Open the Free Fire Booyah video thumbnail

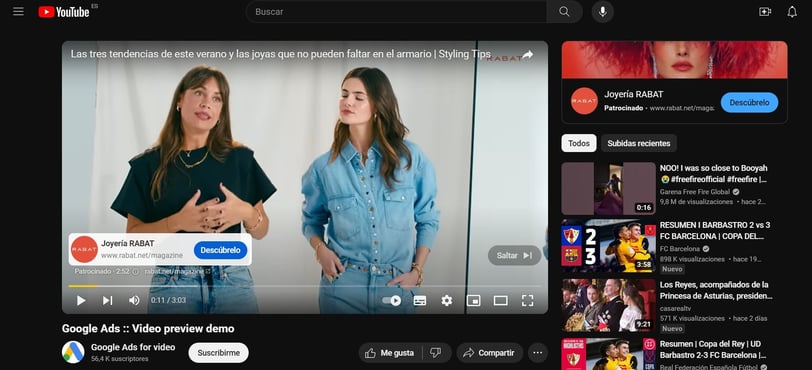pos(608,189)
